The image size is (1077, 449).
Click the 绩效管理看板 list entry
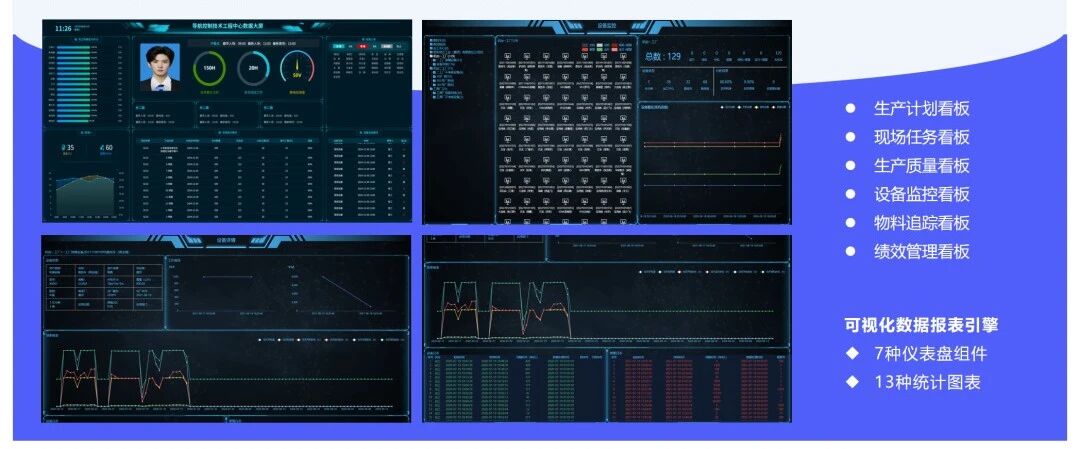coord(921,252)
